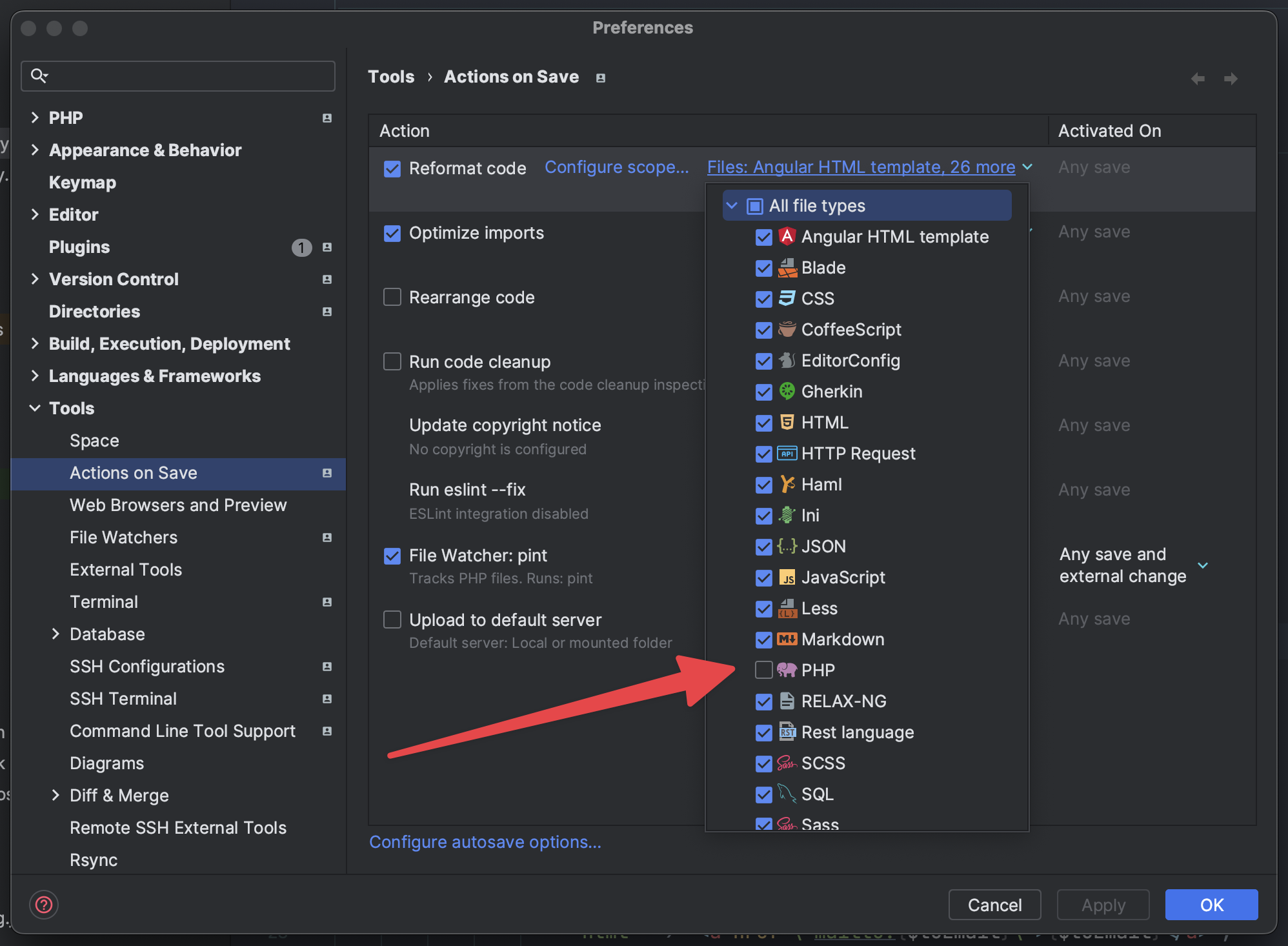The width and height of the screenshot is (1288, 946).
Task: Enable the PHP file type checkbox
Action: tap(763, 670)
